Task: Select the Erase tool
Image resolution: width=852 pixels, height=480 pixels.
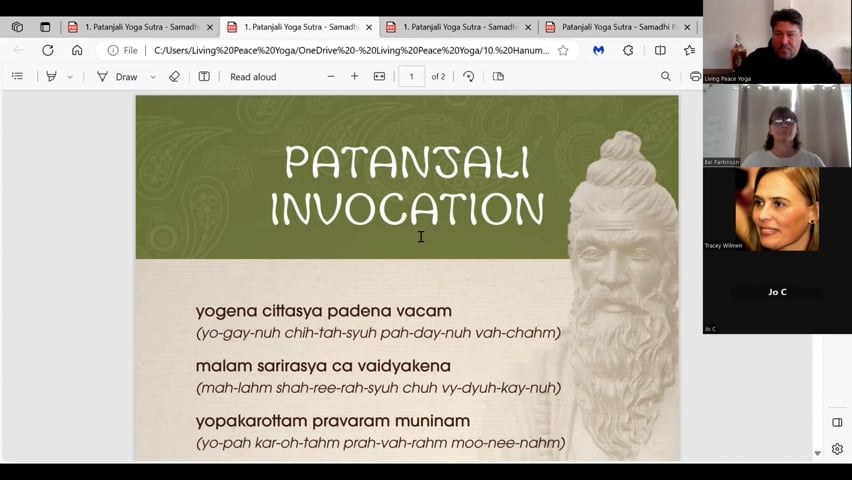Action: tap(174, 76)
